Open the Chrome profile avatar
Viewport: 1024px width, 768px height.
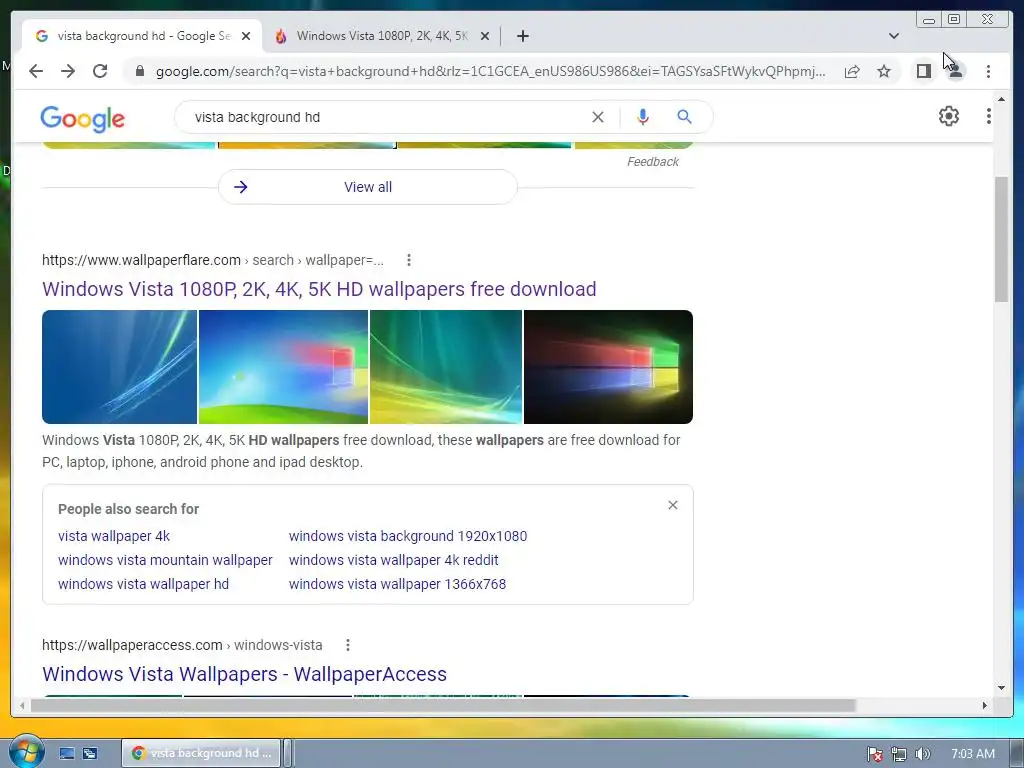coord(955,71)
